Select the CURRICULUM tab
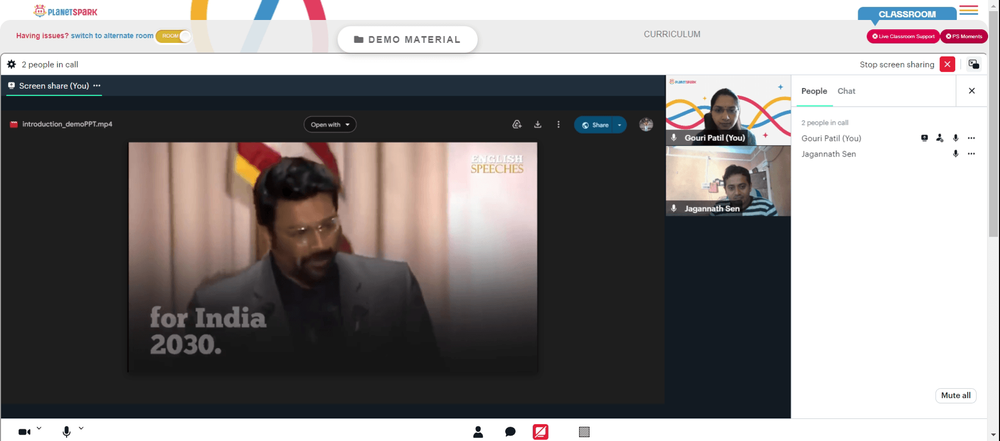 click(x=672, y=34)
